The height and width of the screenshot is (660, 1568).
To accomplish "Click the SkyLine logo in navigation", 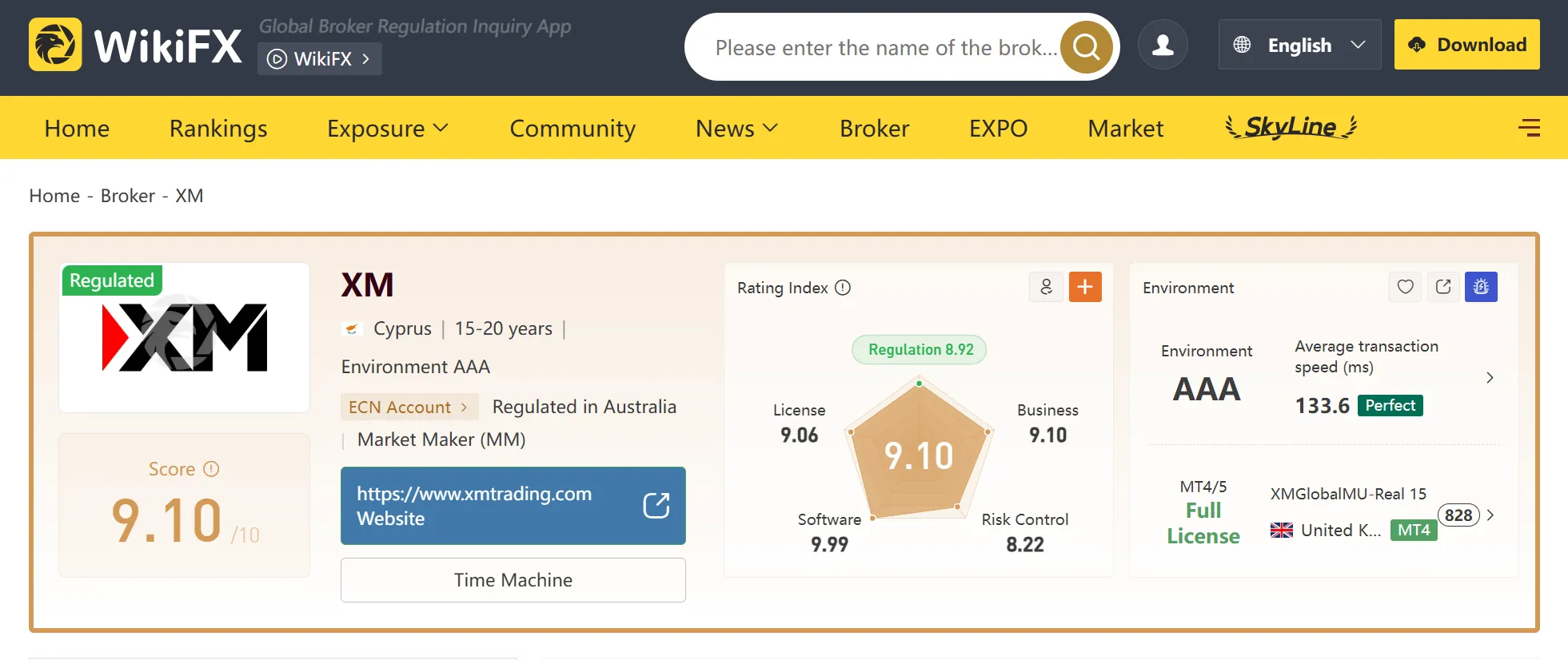I will point(1291,127).
